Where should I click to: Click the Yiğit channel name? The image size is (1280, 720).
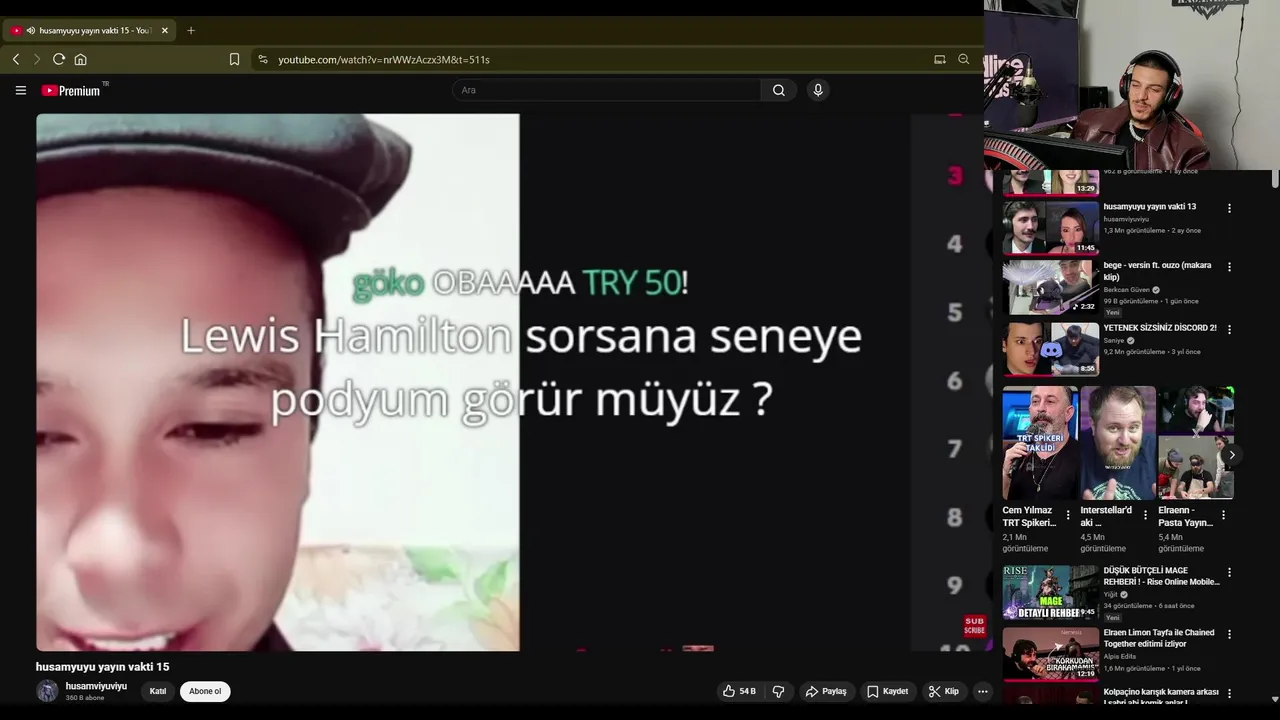point(1111,595)
